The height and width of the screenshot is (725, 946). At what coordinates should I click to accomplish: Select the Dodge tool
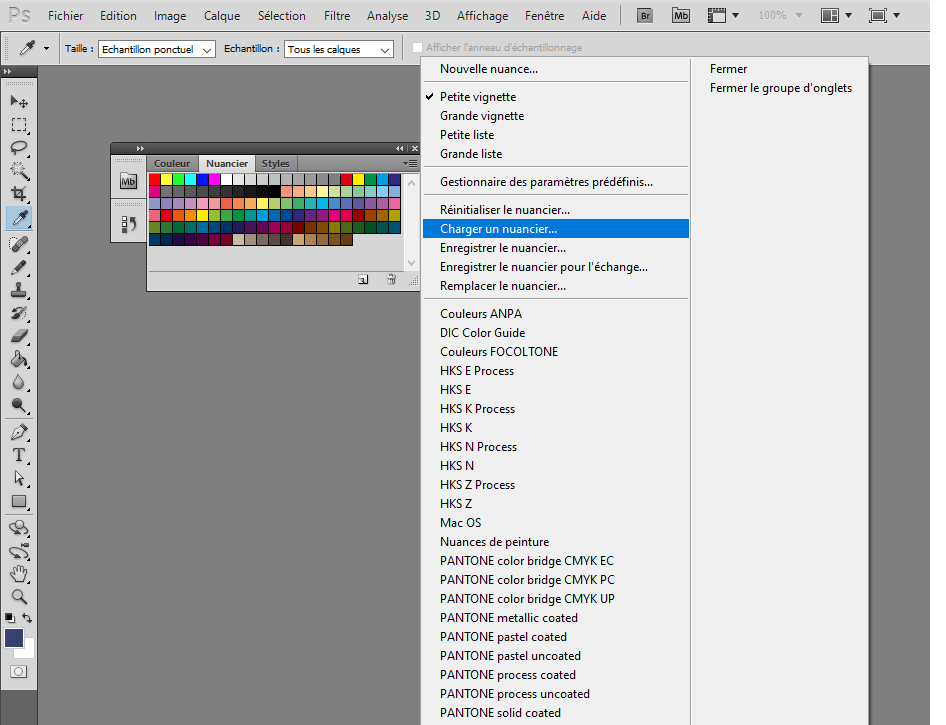point(19,405)
